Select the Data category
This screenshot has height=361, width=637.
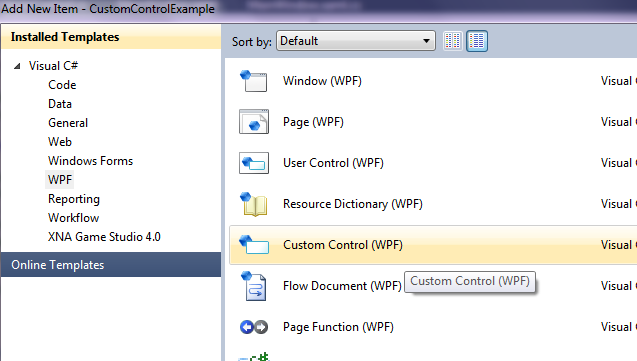click(x=60, y=104)
